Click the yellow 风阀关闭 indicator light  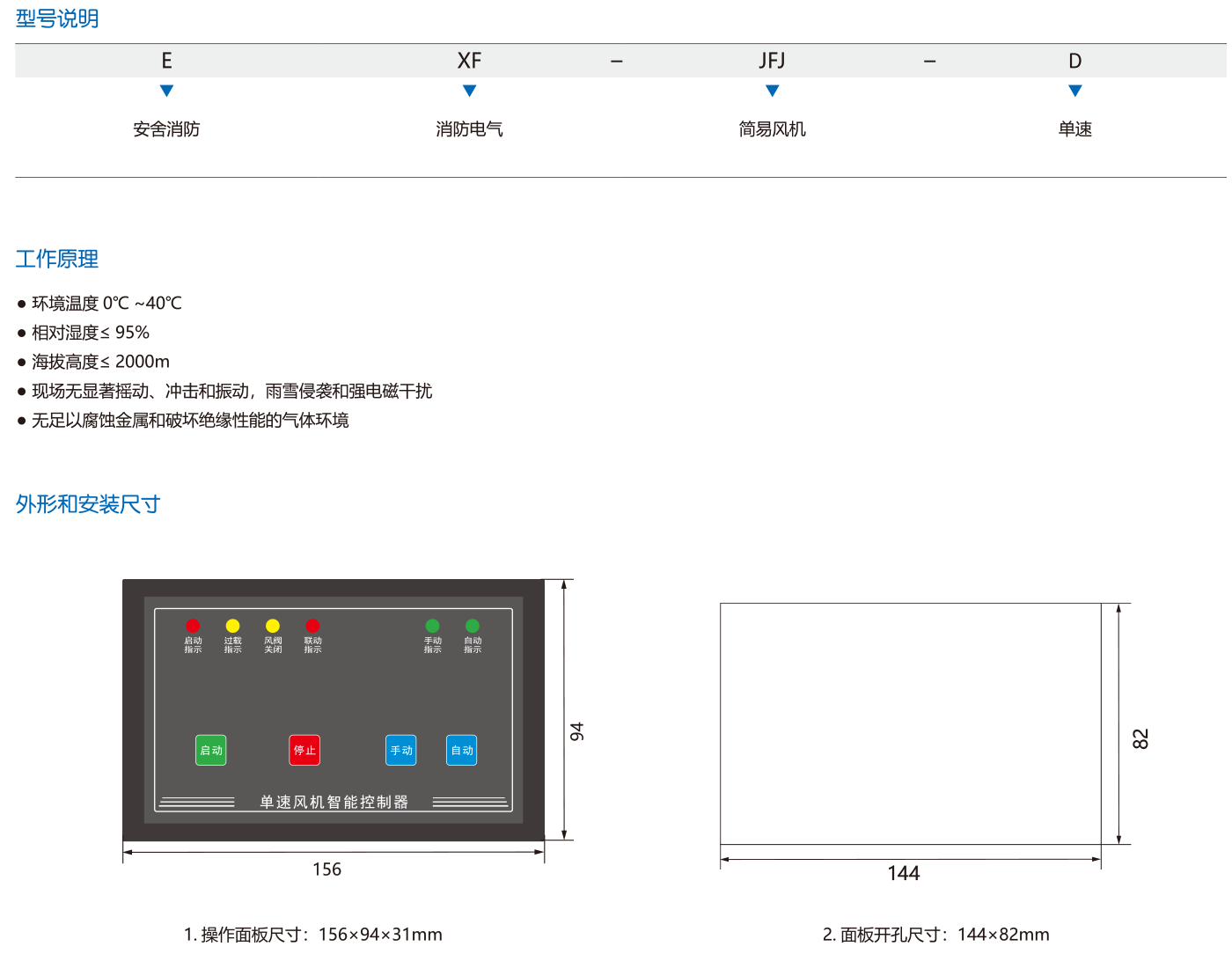coord(273,626)
